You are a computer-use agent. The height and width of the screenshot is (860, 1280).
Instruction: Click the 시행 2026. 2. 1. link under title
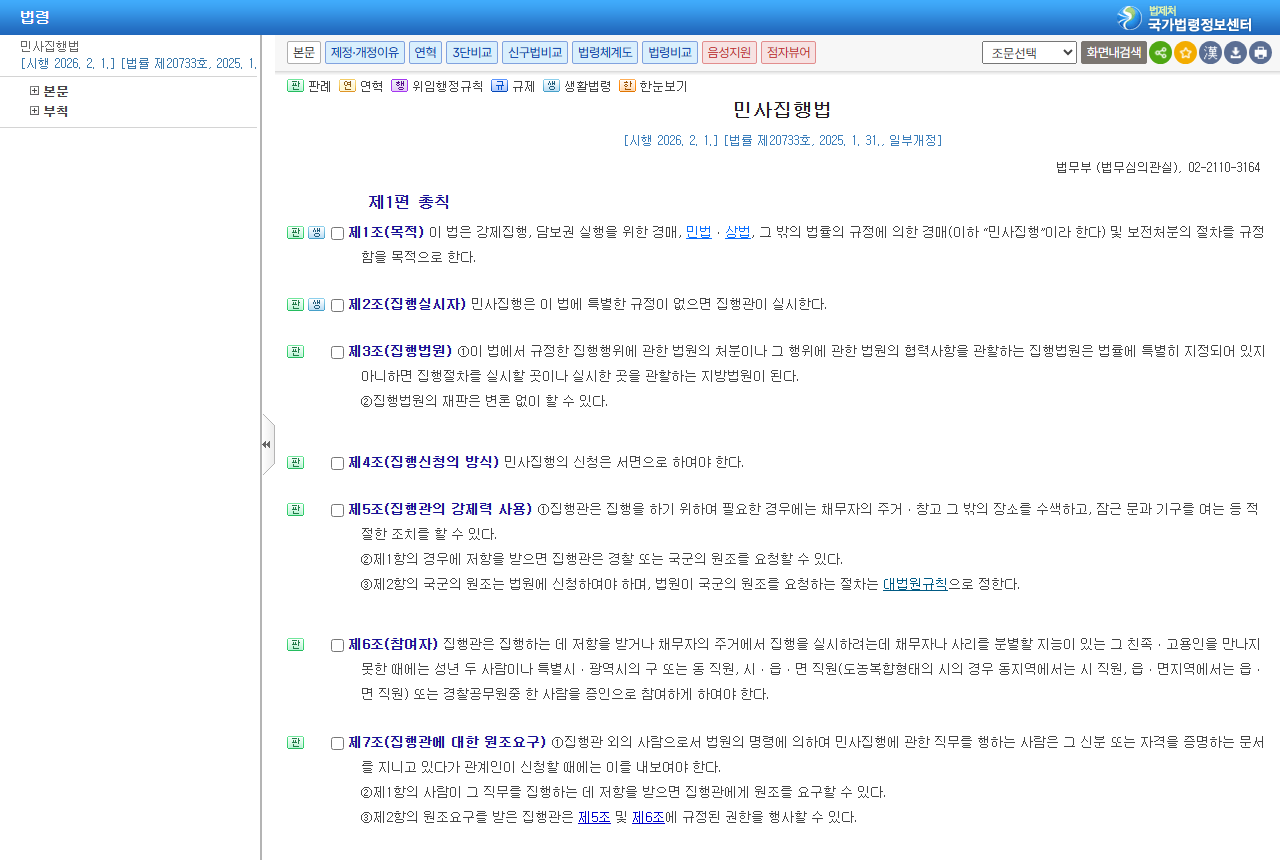(x=782, y=141)
